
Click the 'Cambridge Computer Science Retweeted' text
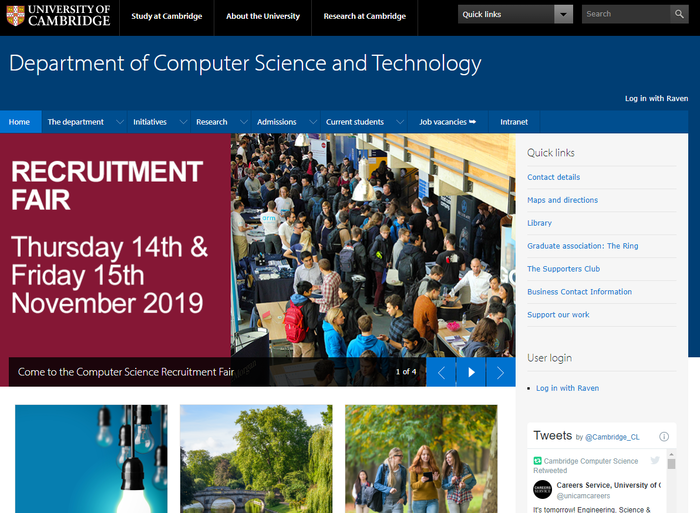tap(586, 466)
